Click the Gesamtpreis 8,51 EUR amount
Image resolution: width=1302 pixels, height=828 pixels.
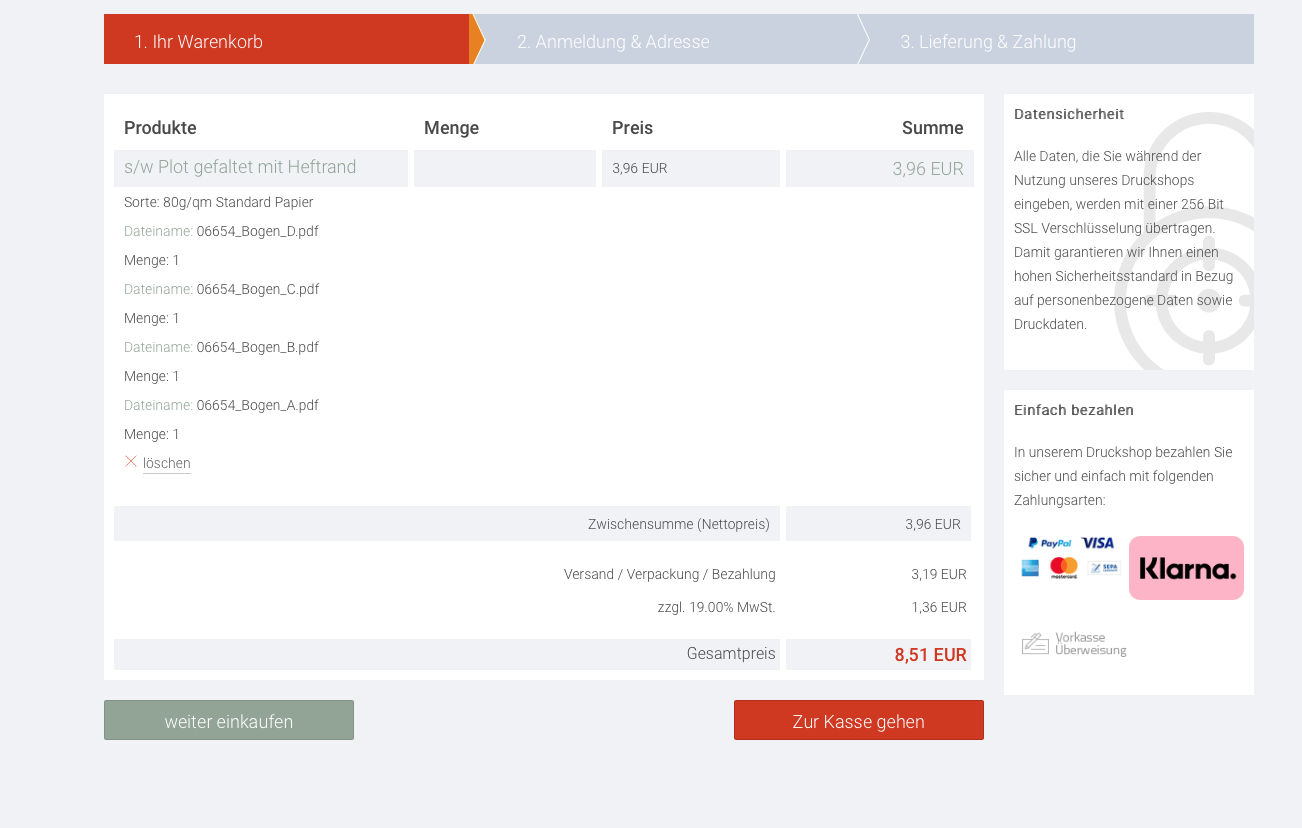[x=930, y=655]
